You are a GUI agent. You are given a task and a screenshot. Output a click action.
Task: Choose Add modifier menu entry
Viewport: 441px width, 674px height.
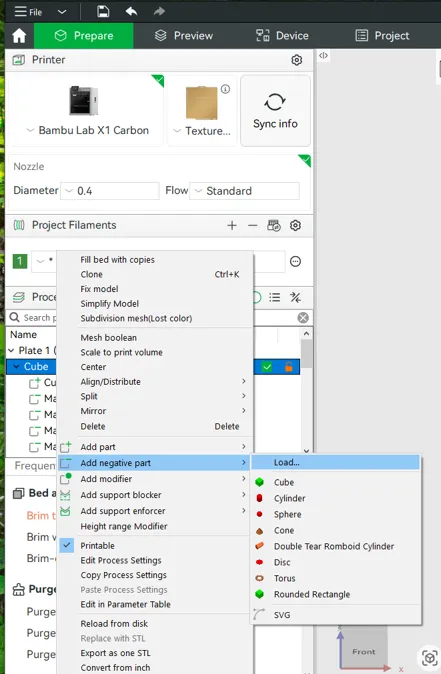click(156, 479)
